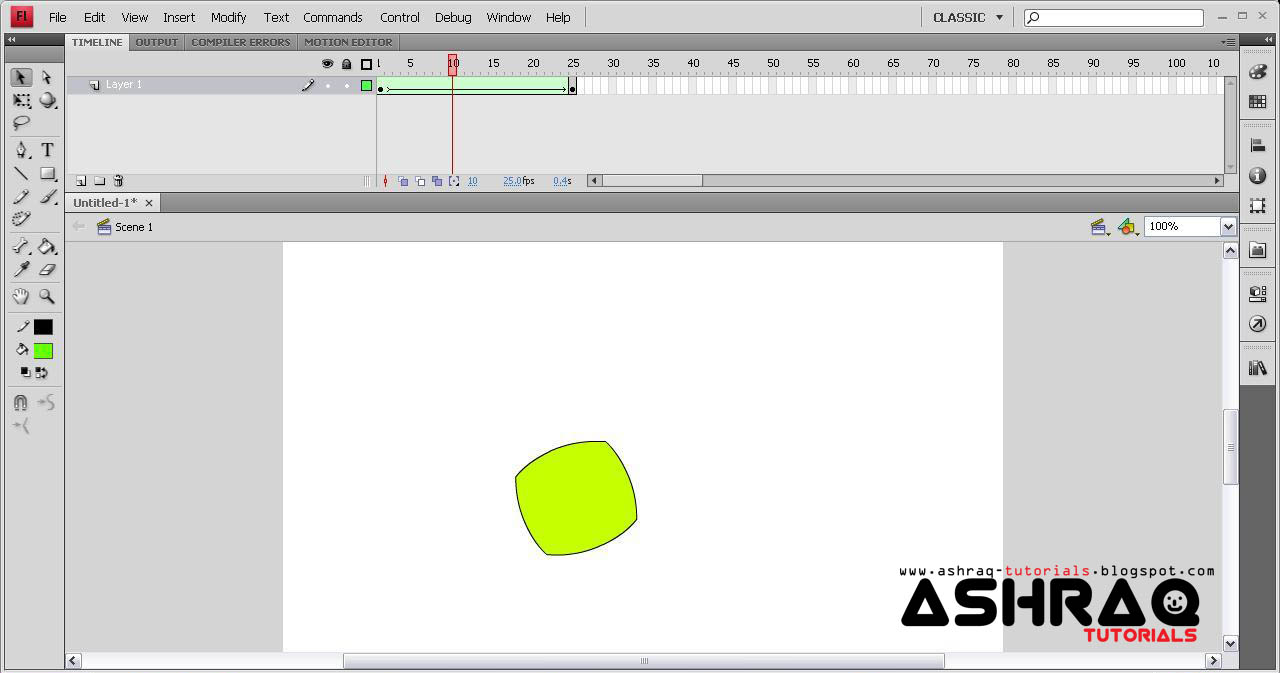Switch to the MOTION EDITOR tab
1280x673 pixels.
coord(348,42)
